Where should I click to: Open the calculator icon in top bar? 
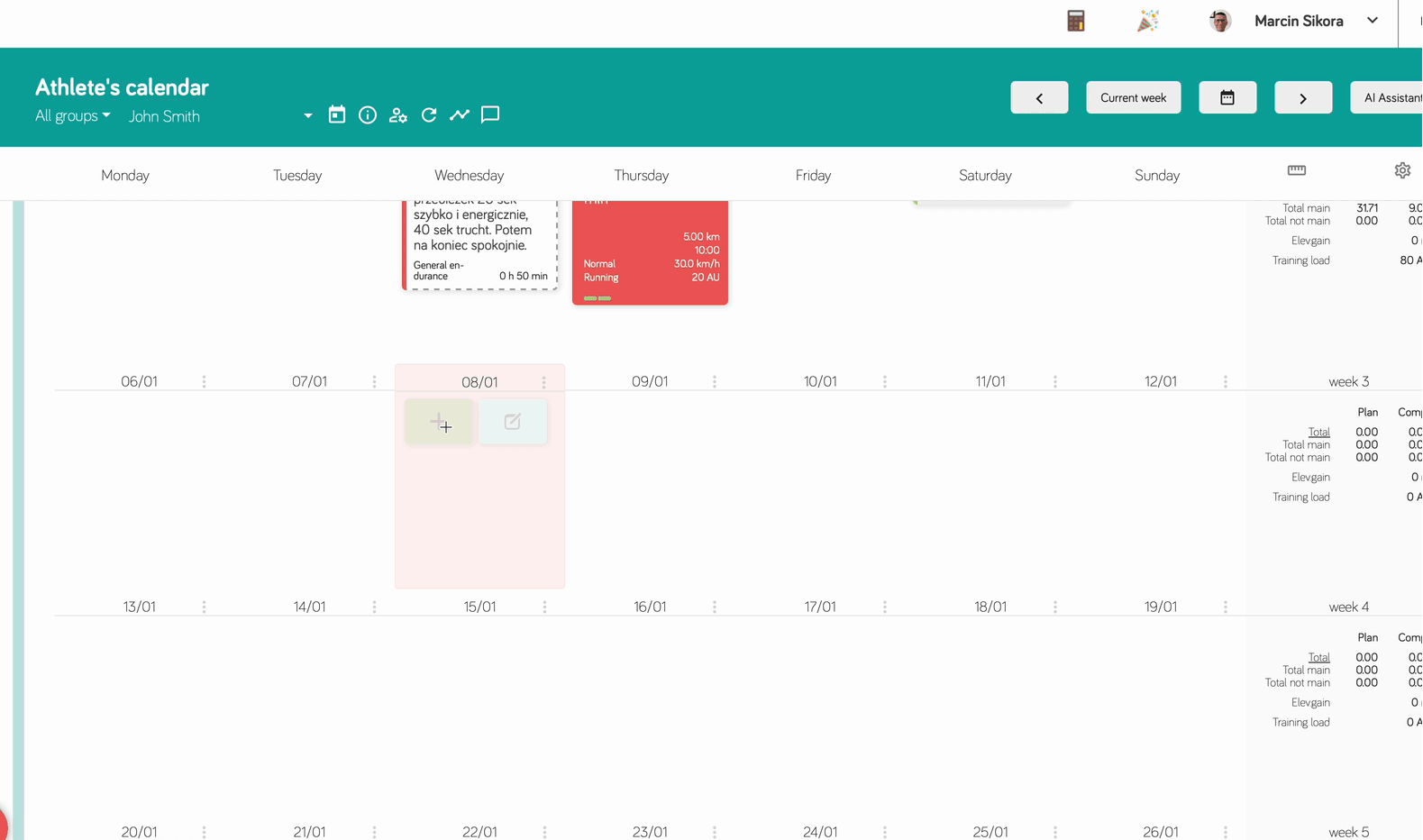pyautogui.click(x=1075, y=21)
